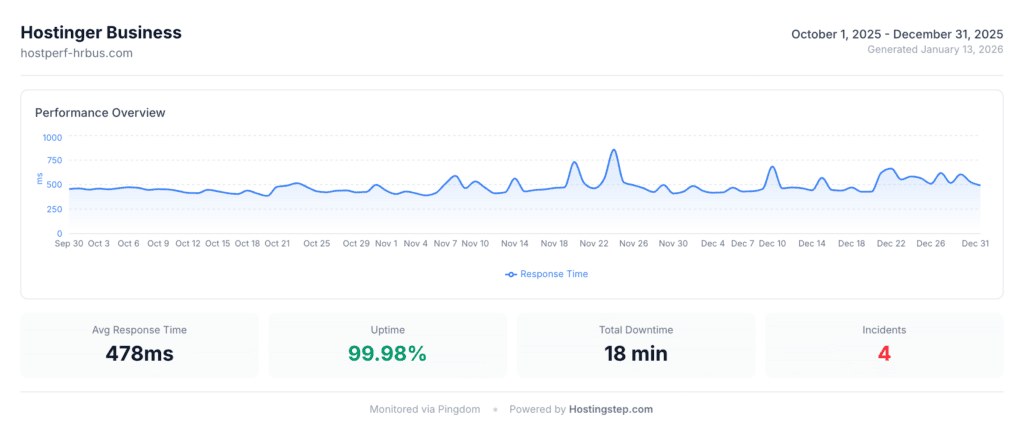
Task: Toggle the Response Time legend label
Action: pos(553,274)
